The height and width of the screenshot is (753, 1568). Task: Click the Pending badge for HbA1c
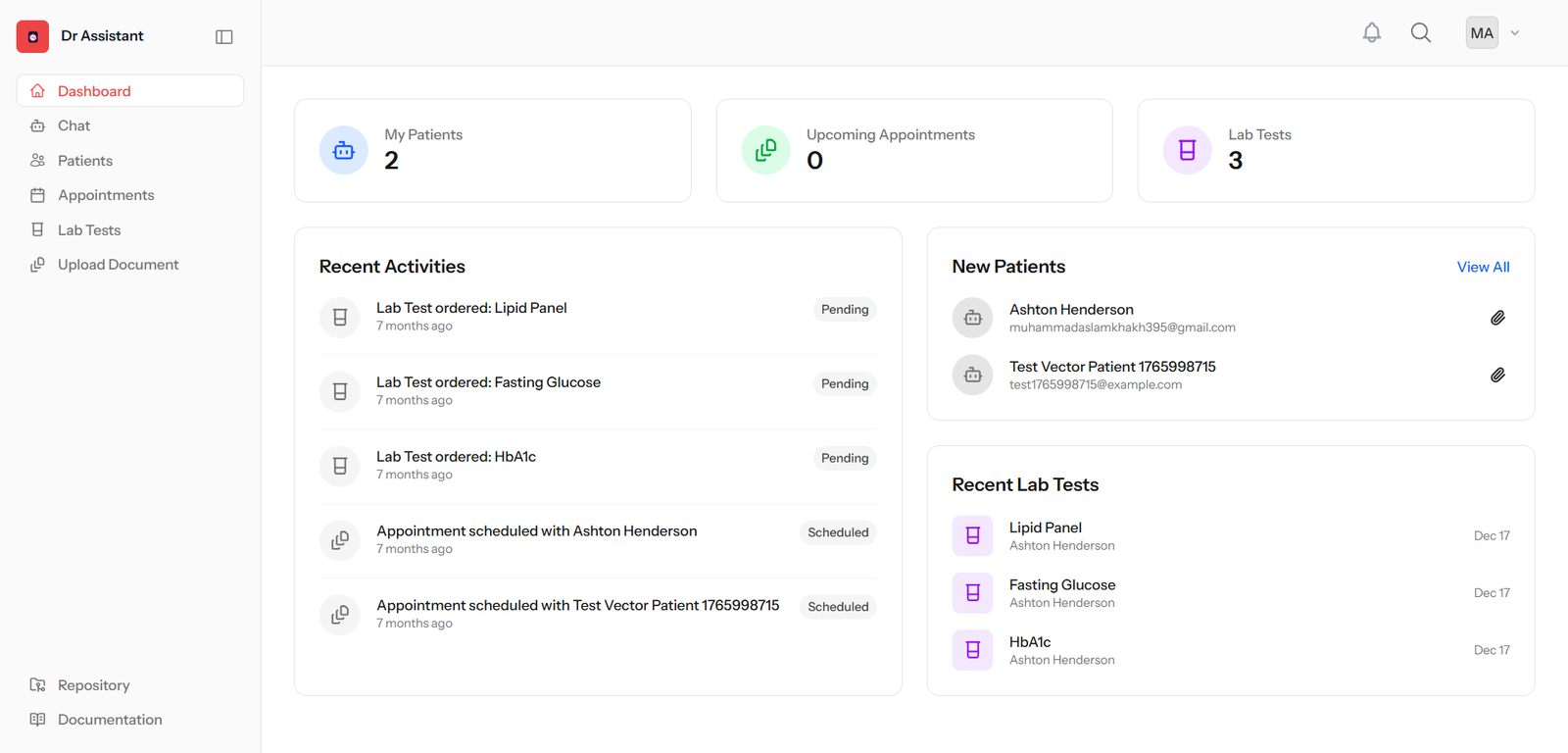pyautogui.click(x=845, y=458)
